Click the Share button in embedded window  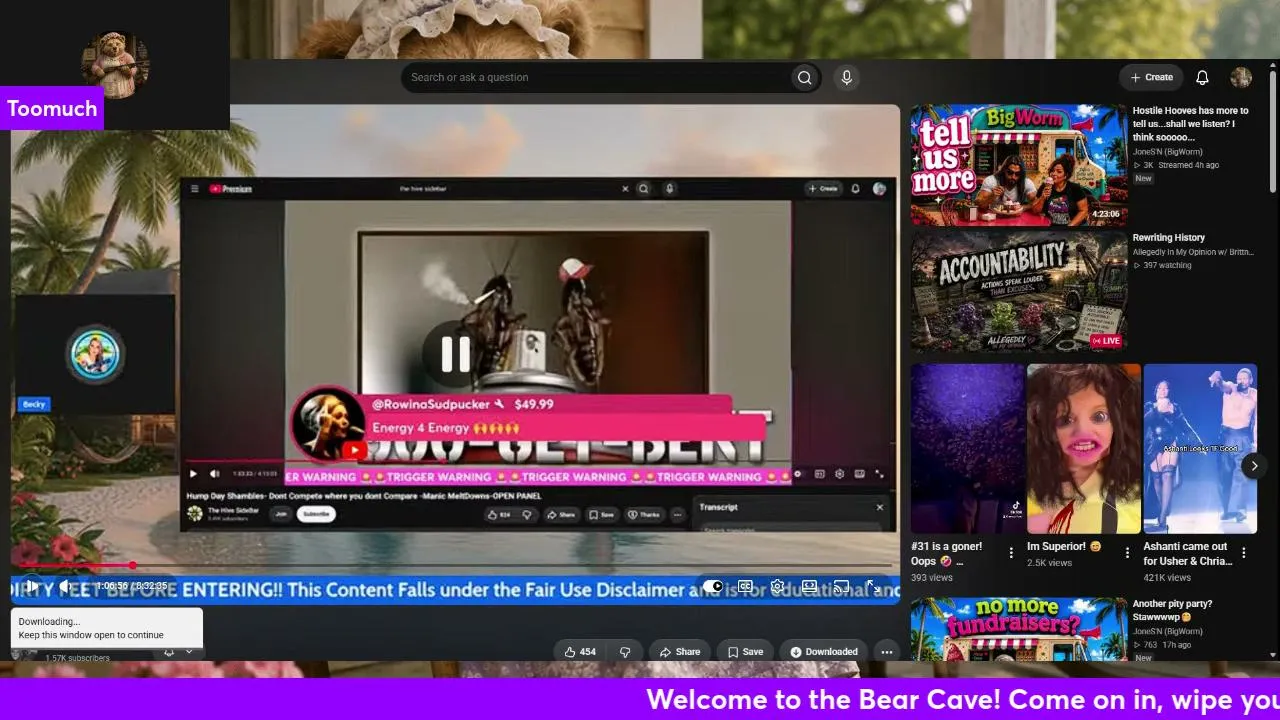561,515
